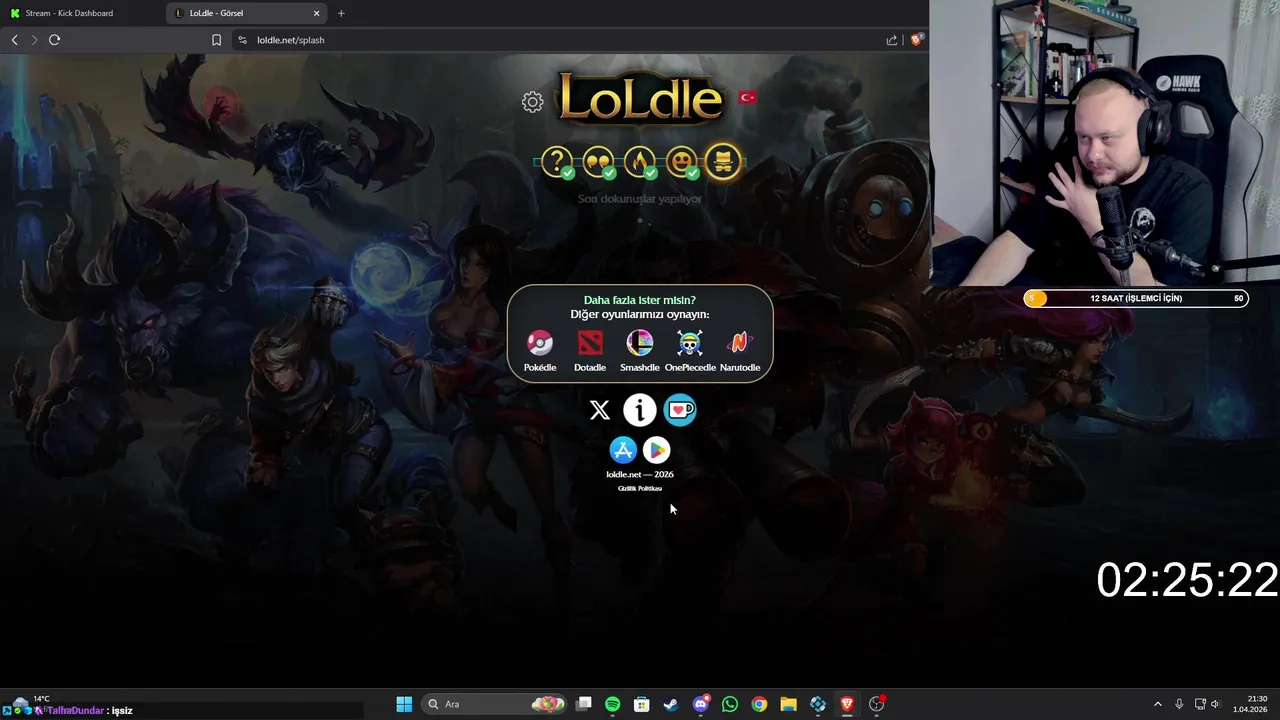This screenshot has width=1280, height=720.
Task: Open Discord from the taskbar
Action: 701,704
